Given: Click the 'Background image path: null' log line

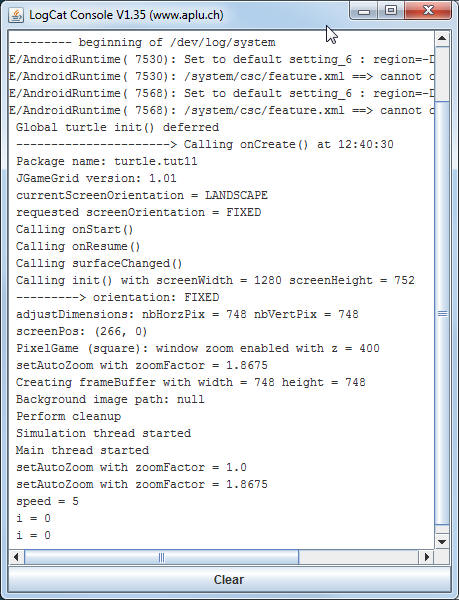Looking at the screenshot, I should (110, 399).
